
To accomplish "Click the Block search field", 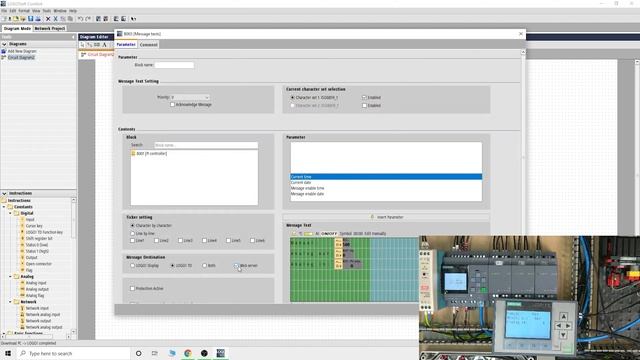I will click(206, 145).
